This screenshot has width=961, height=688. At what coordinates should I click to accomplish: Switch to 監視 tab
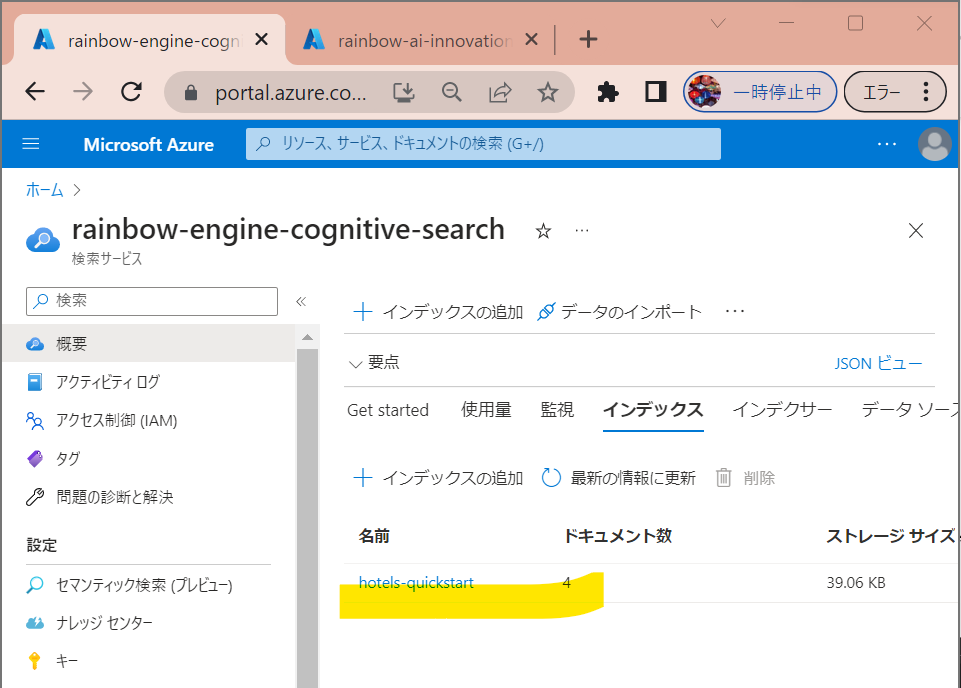(x=557, y=410)
